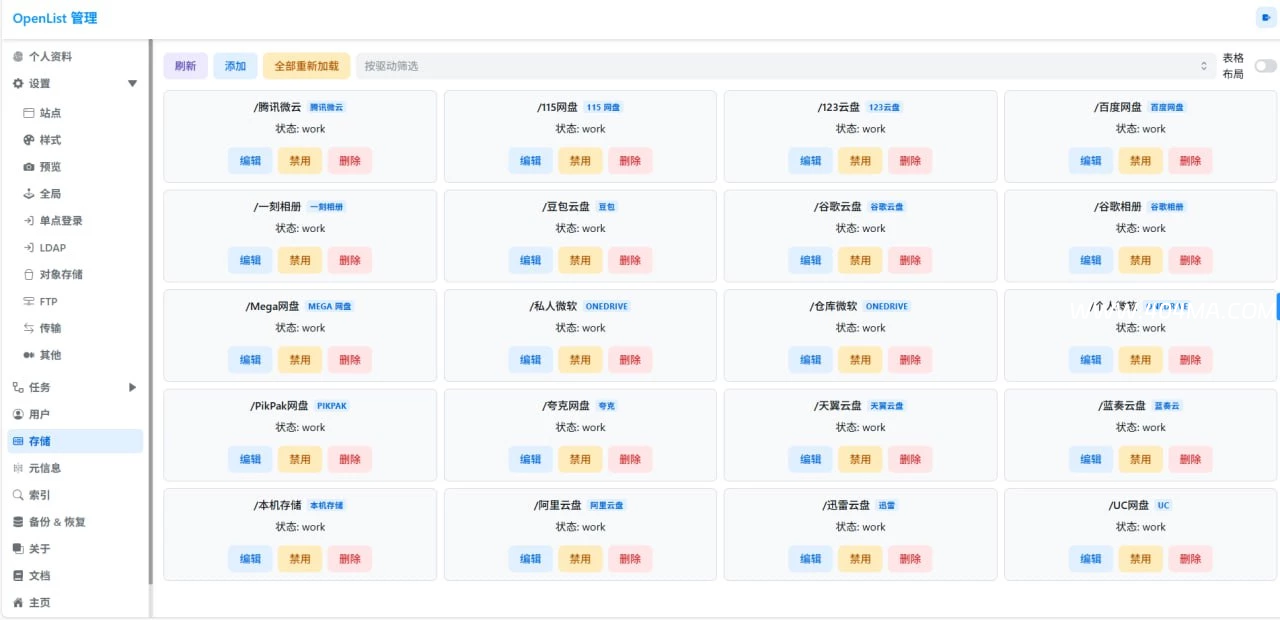1280x620 pixels.
Task: Click the MEGA 网盘 driver tag
Action: click(x=330, y=307)
